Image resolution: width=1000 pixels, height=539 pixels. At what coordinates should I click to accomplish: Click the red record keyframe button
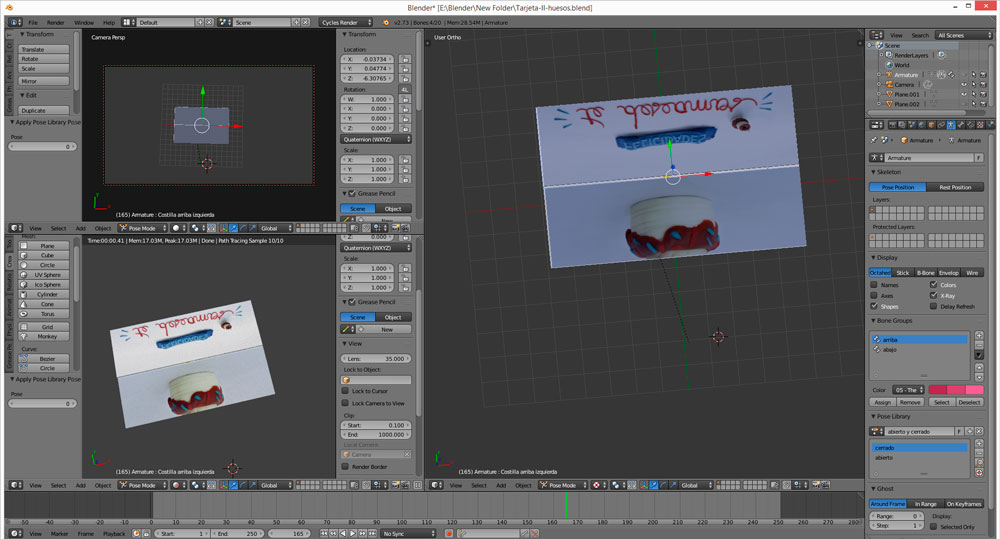(x=449, y=534)
